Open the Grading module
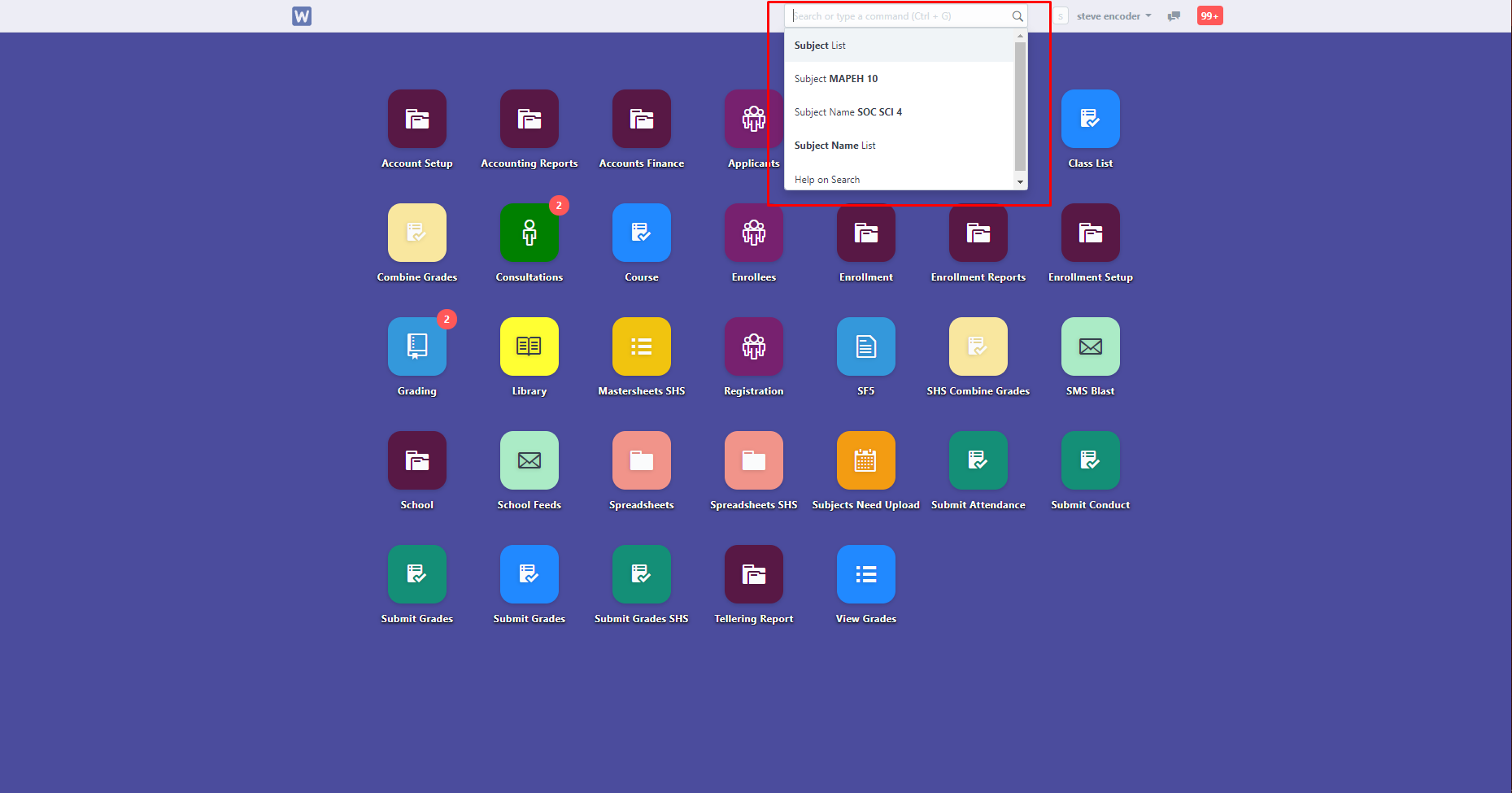Screen dimensions: 1512x793 point(417,346)
